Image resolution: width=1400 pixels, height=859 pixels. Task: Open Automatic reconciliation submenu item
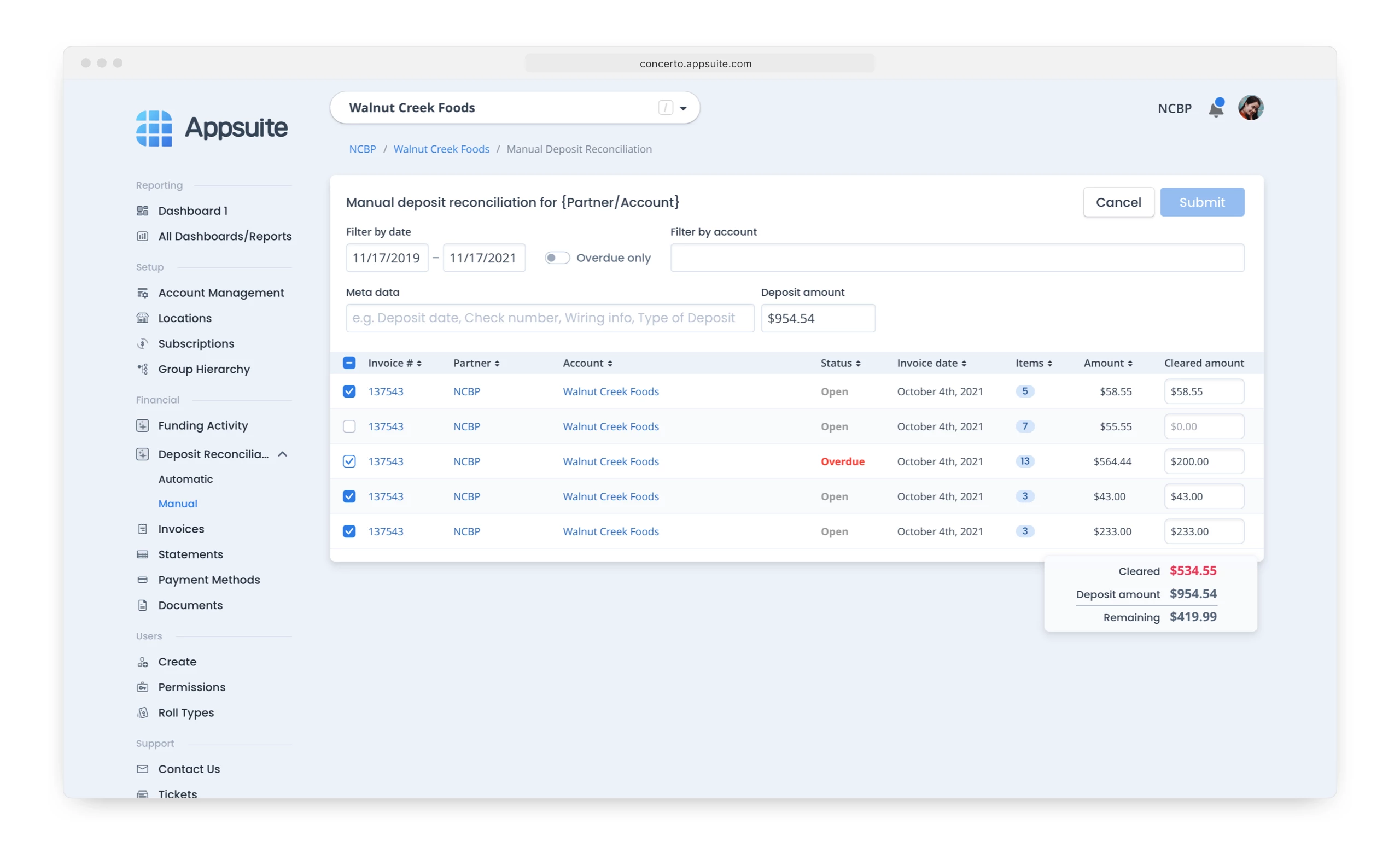pos(185,479)
